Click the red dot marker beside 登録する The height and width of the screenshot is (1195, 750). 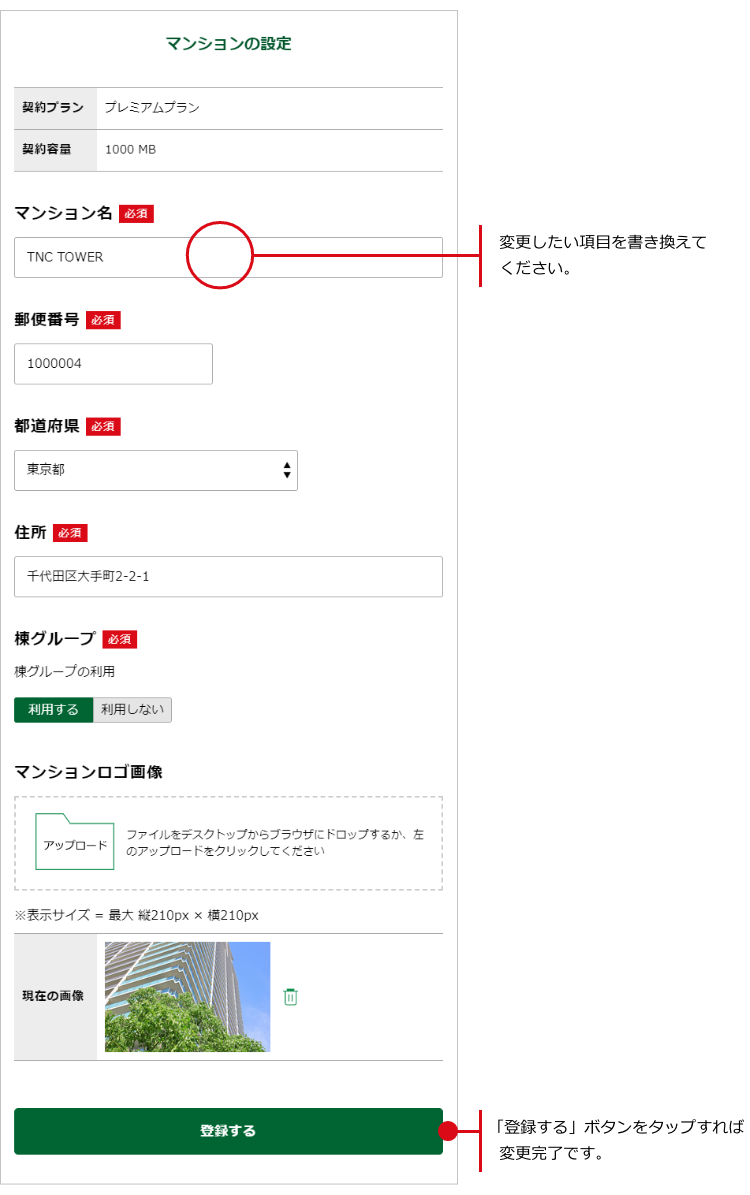tap(448, 1131)
